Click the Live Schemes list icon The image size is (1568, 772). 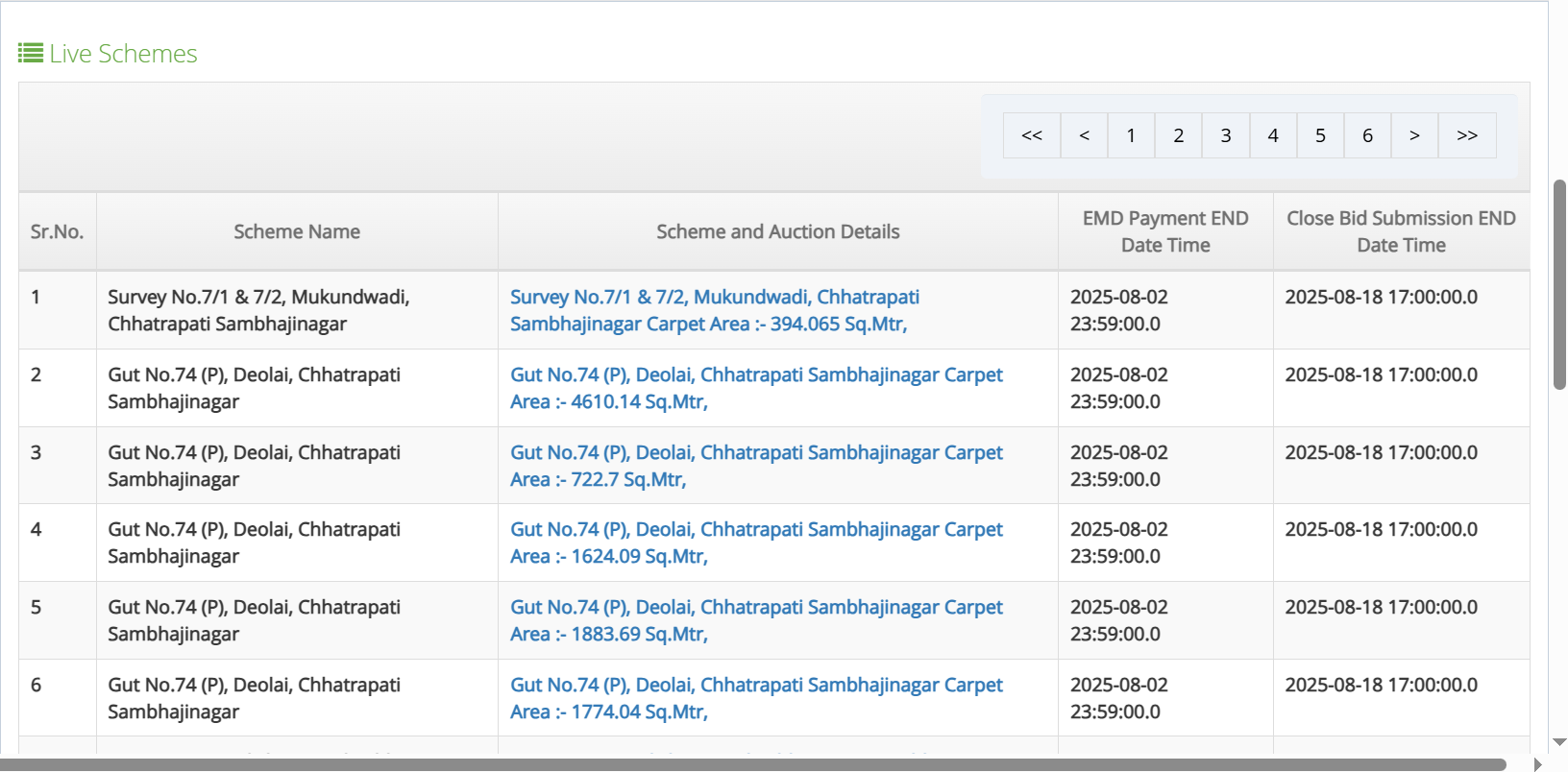tap(31, 53)
